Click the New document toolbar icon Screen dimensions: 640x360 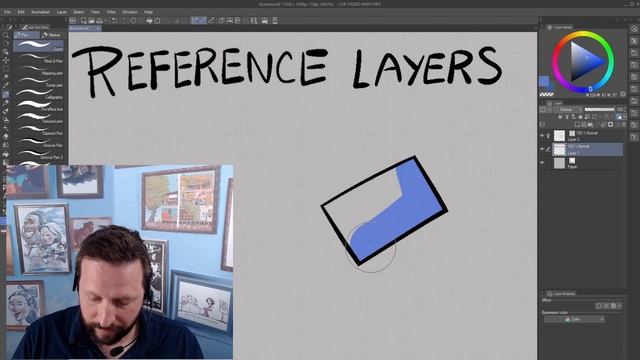point(84,20)
